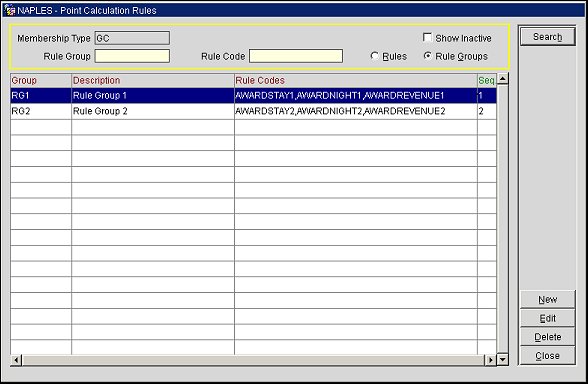Enable the Show Inactive checkbox
This screenshot has width=588, height=384.
pyautogui.click(x=427, y=38)
